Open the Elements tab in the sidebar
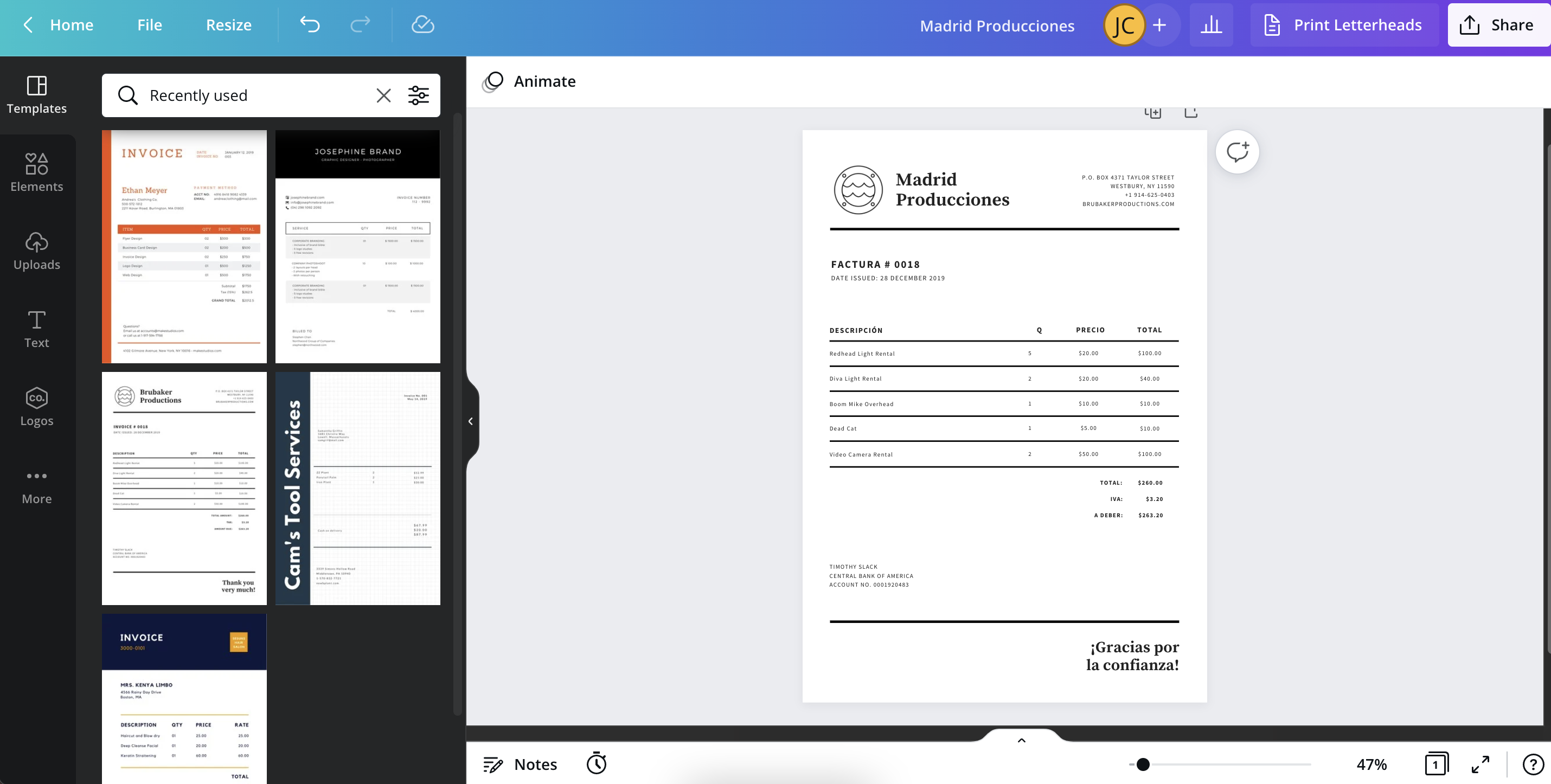This screenshot has height=784, width=1551. tap(37, 173)
